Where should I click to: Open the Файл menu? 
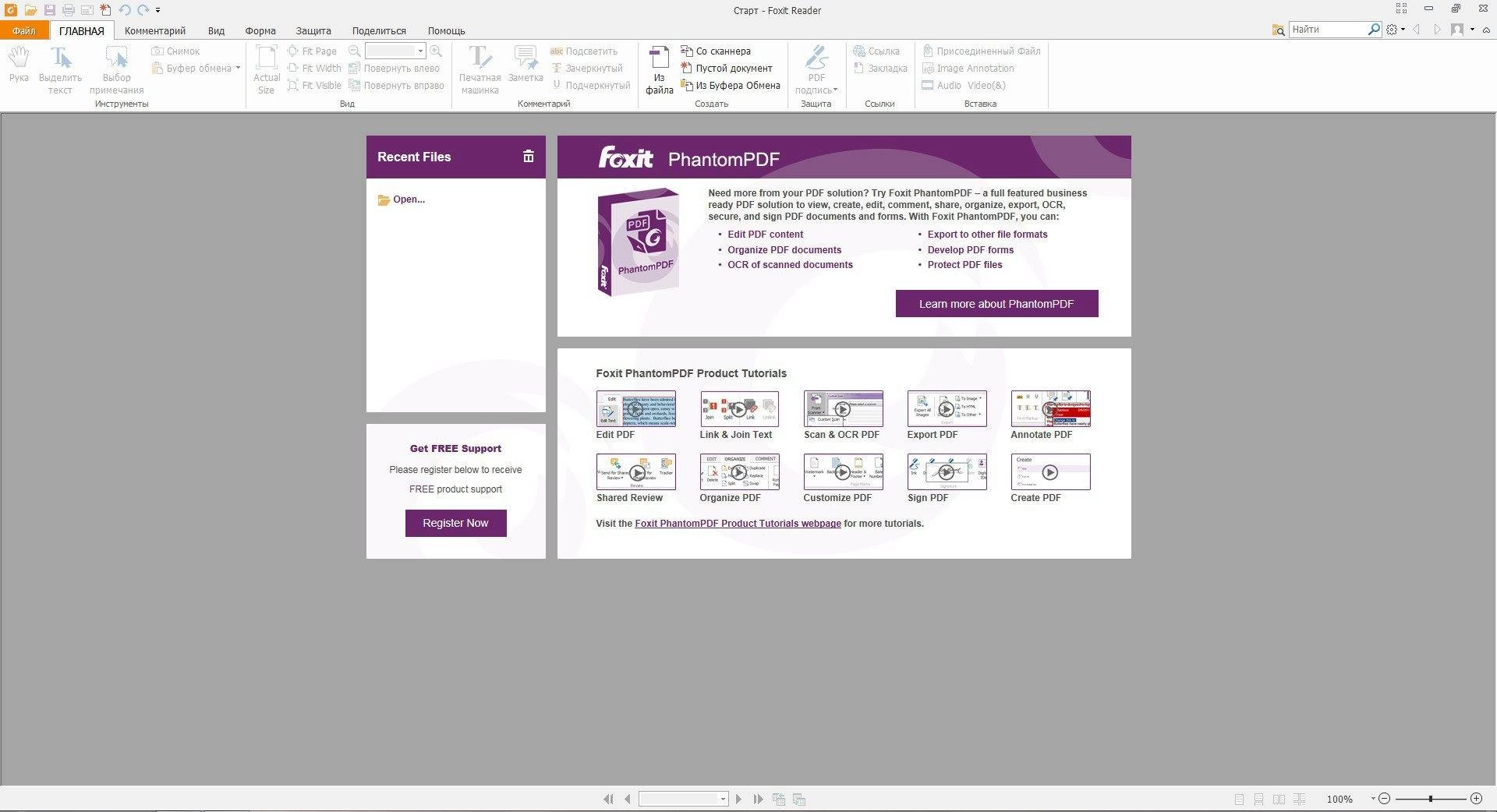click(x=24, y=31)
